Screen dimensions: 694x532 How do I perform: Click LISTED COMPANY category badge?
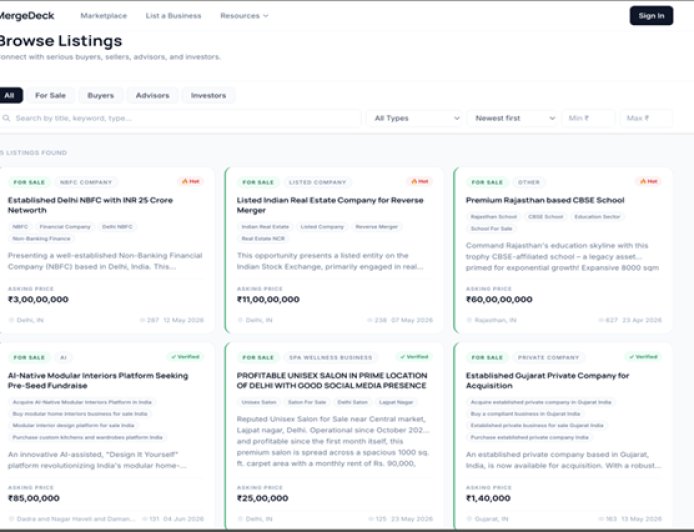coord(317,182)
